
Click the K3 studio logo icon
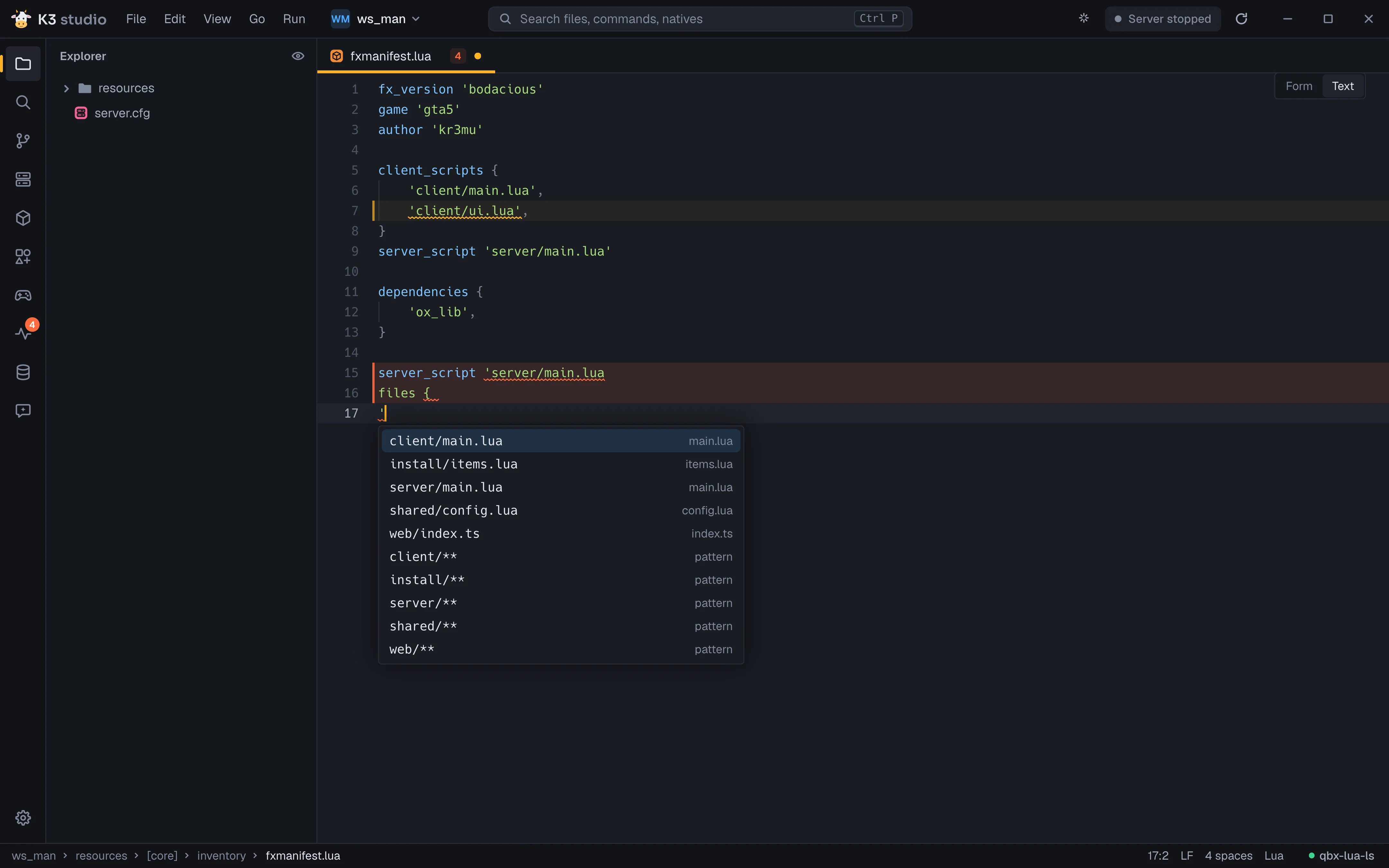click(x=21, y=19)
